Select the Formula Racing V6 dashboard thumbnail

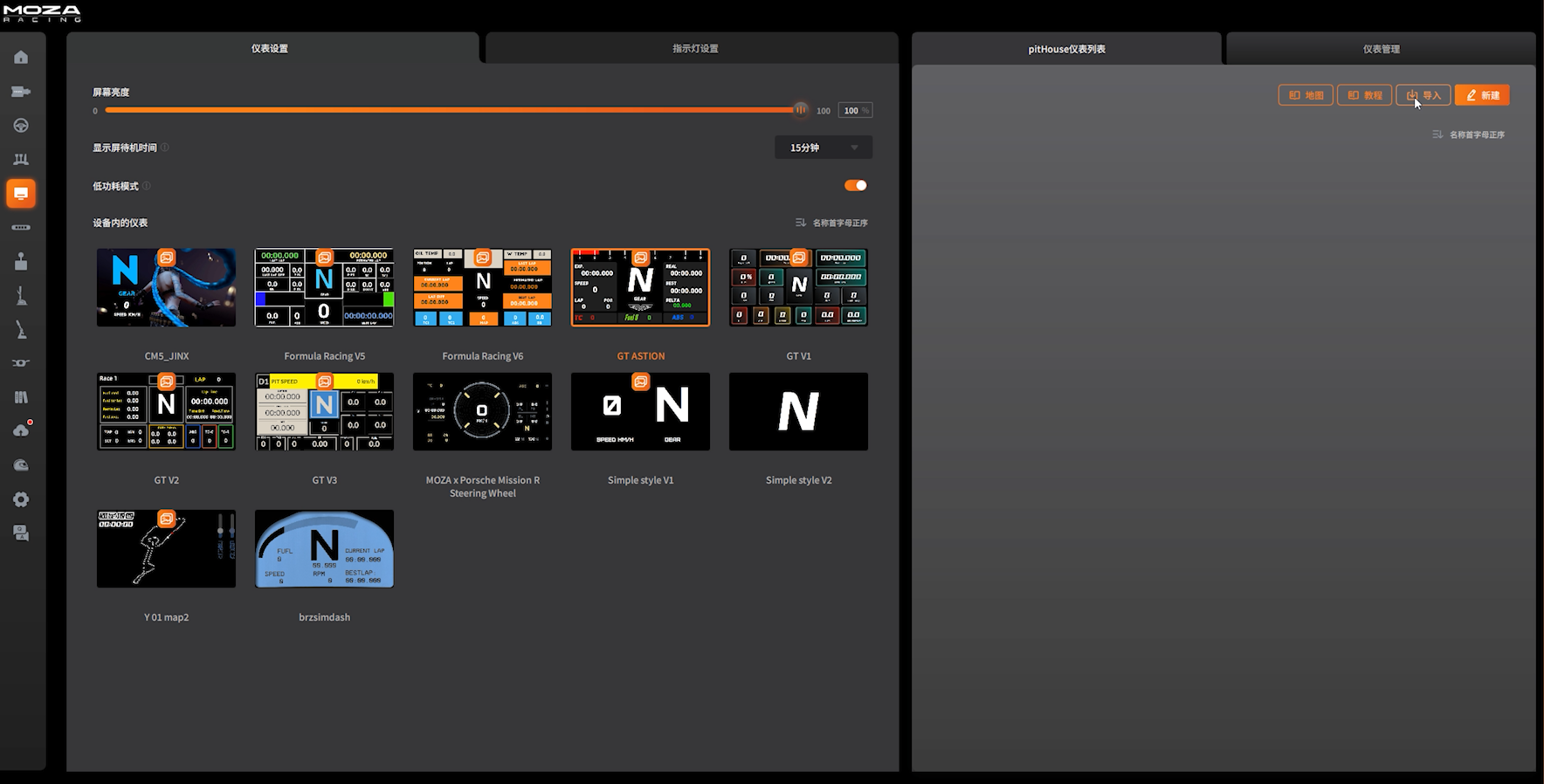pyautogui.click(x=482, y=287)
